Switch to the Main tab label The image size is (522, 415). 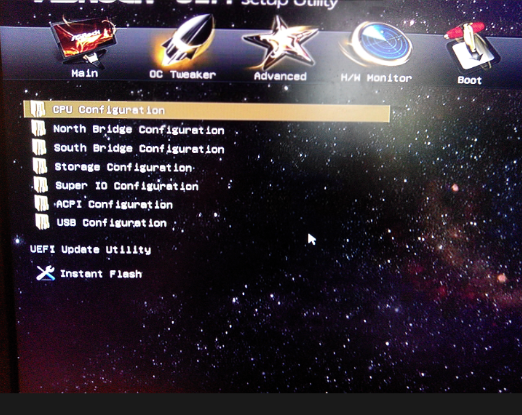pyautogui.click(x=85, y=73)
